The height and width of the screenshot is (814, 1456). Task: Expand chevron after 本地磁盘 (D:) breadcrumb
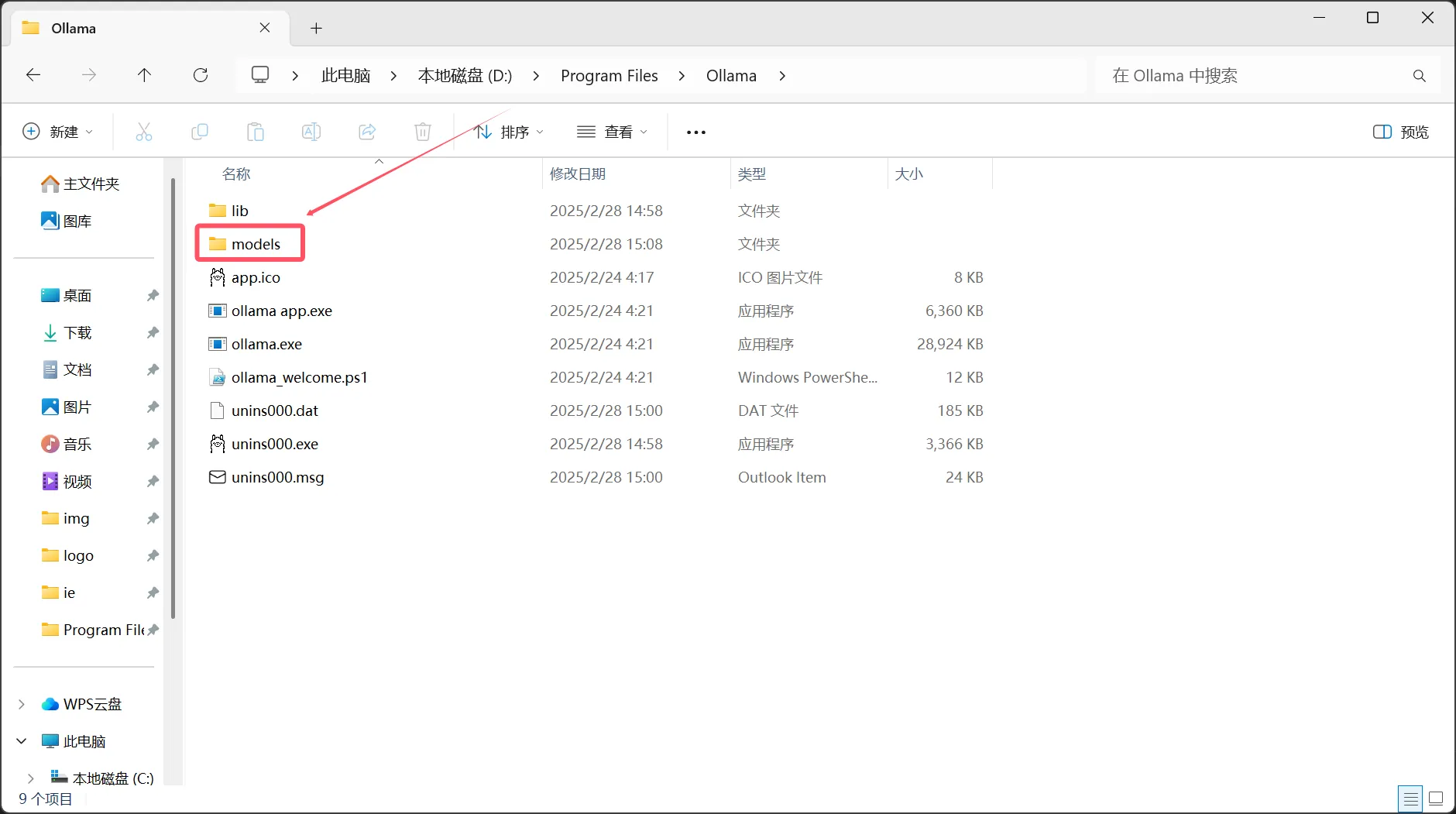point(536,75)
